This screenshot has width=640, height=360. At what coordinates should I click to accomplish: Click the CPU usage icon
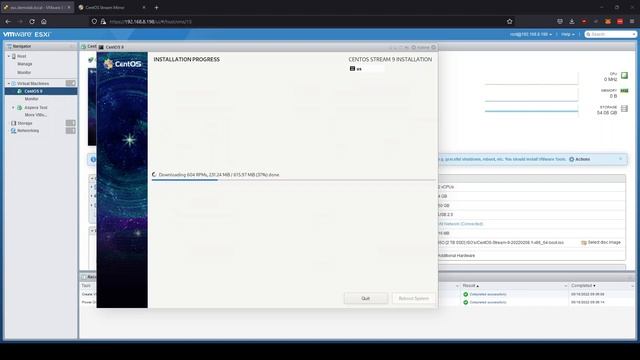624,76
